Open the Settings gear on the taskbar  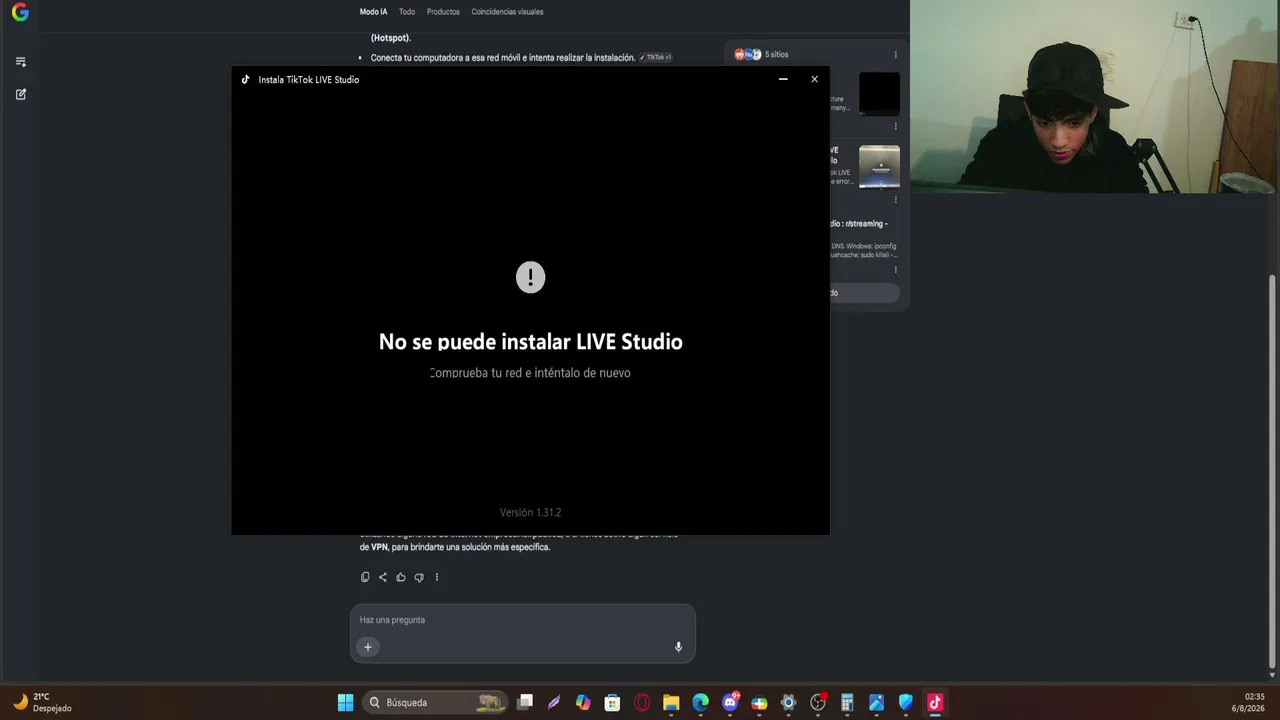coord(788,702)
